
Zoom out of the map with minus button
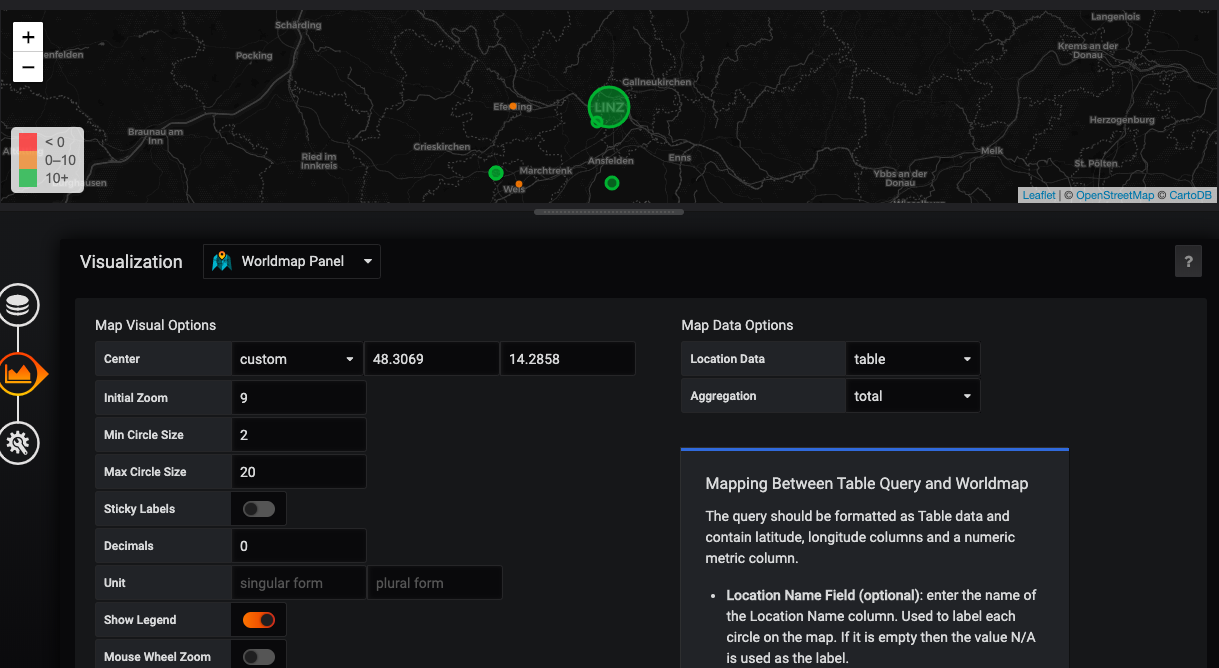[x=28, y=68]
